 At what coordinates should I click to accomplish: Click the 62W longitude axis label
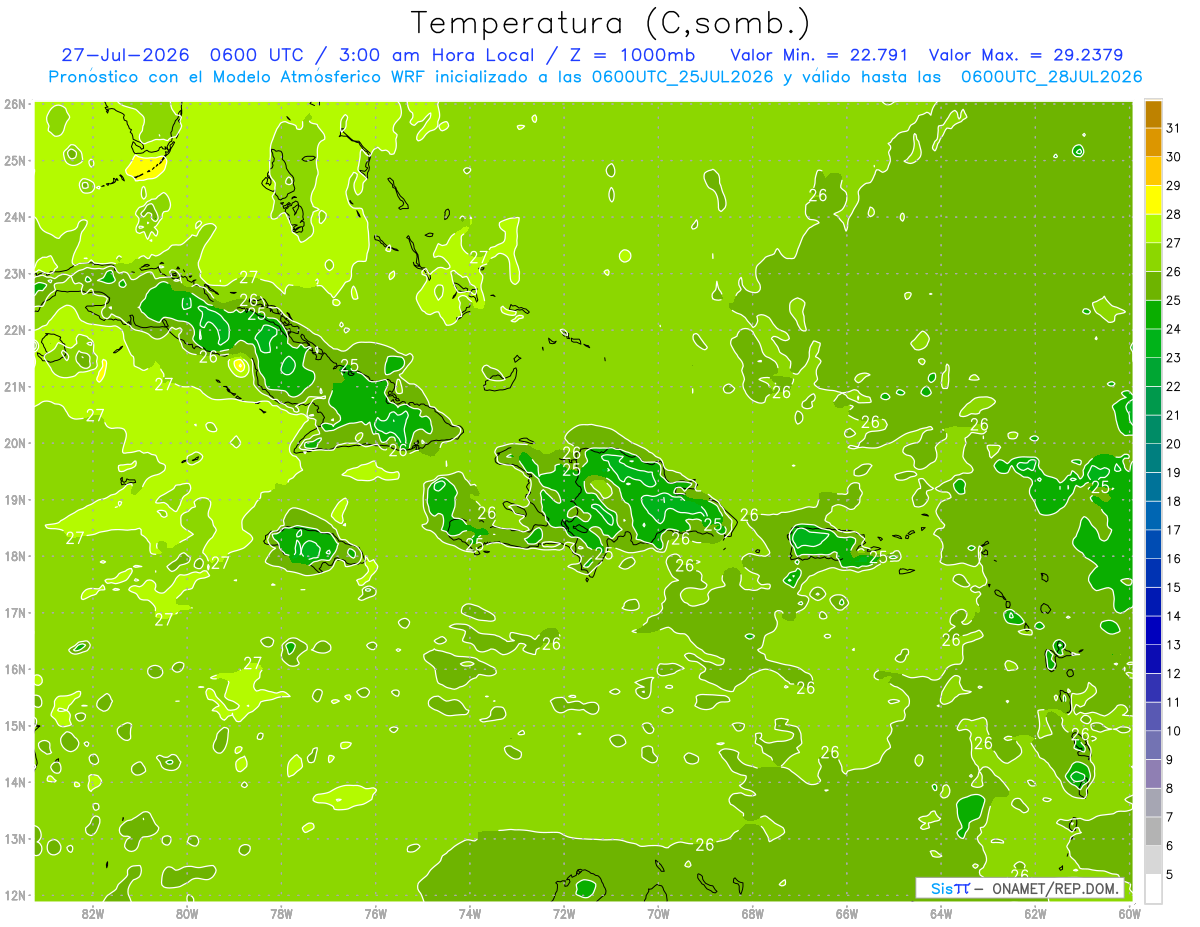click(x=1036, y=913)
